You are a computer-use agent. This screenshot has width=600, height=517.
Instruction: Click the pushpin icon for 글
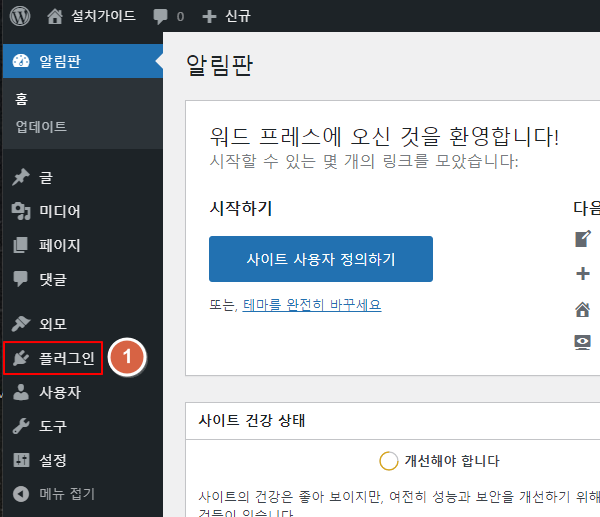21,177
